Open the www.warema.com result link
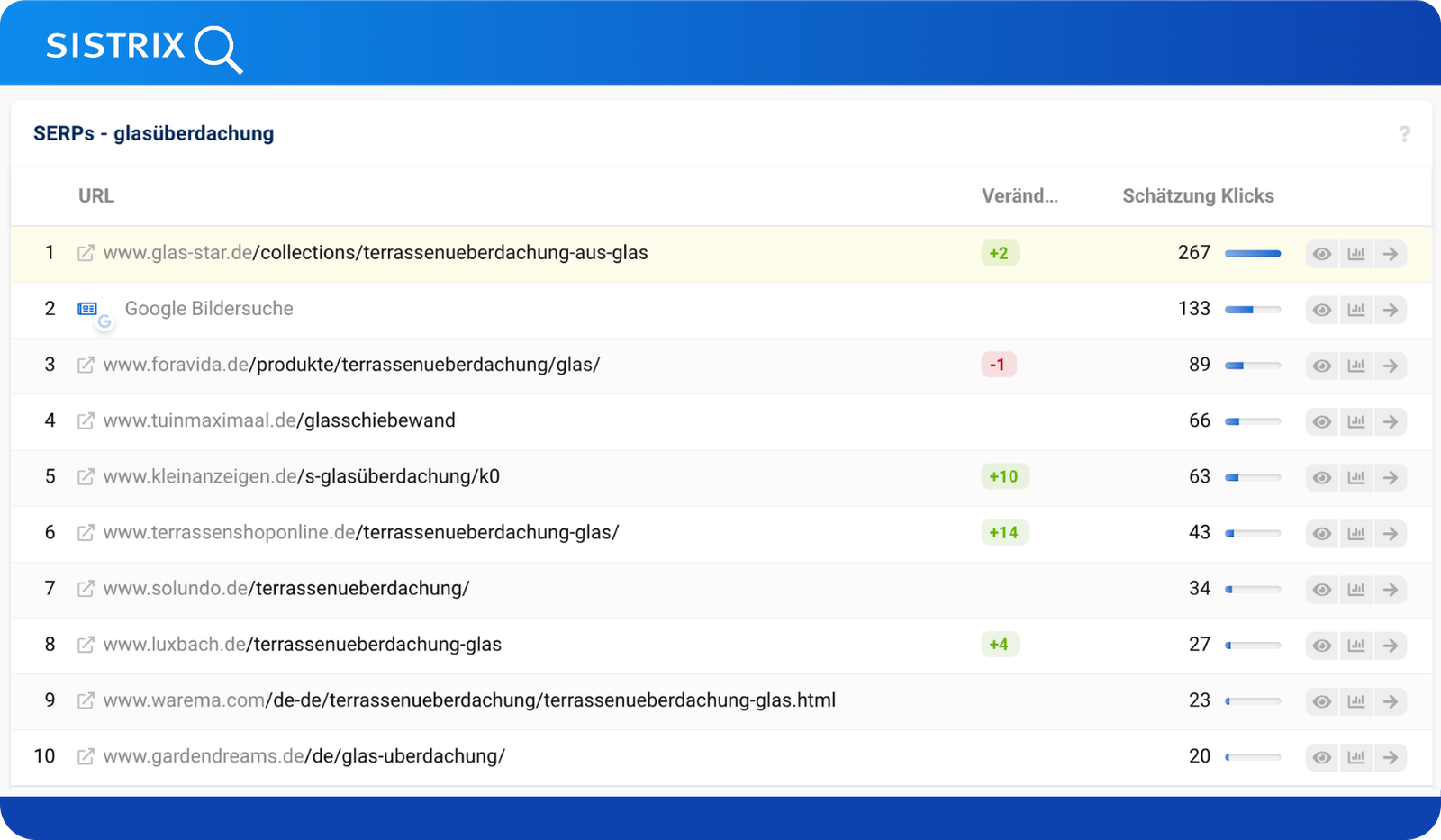This screenshot has width=1441, height=840. [468, 700]
